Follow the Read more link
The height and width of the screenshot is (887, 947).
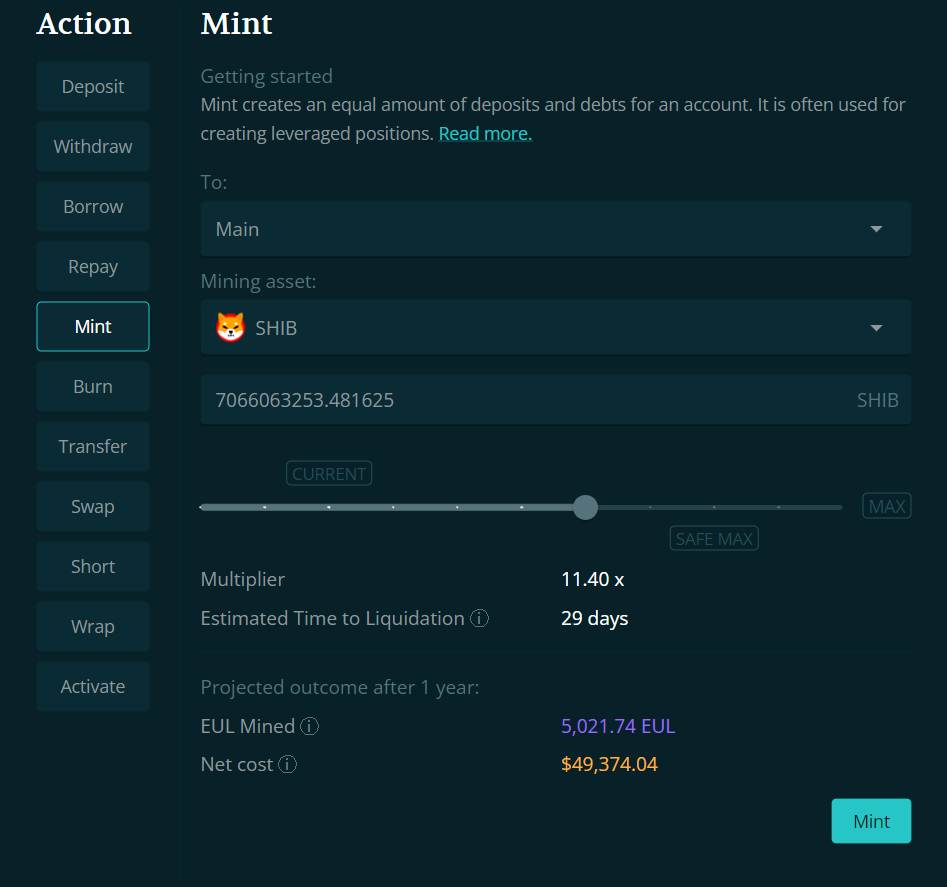pyautogui.click(x=485, y=134)
